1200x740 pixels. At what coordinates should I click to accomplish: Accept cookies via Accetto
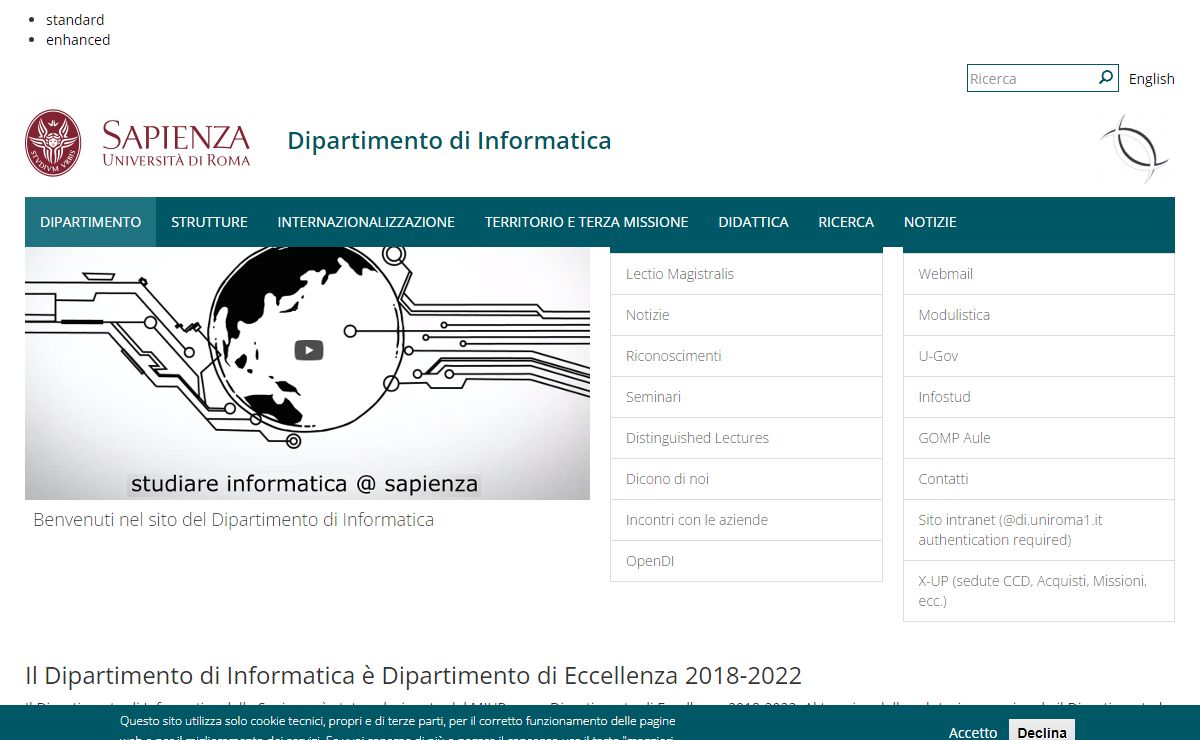coord(972,732)
